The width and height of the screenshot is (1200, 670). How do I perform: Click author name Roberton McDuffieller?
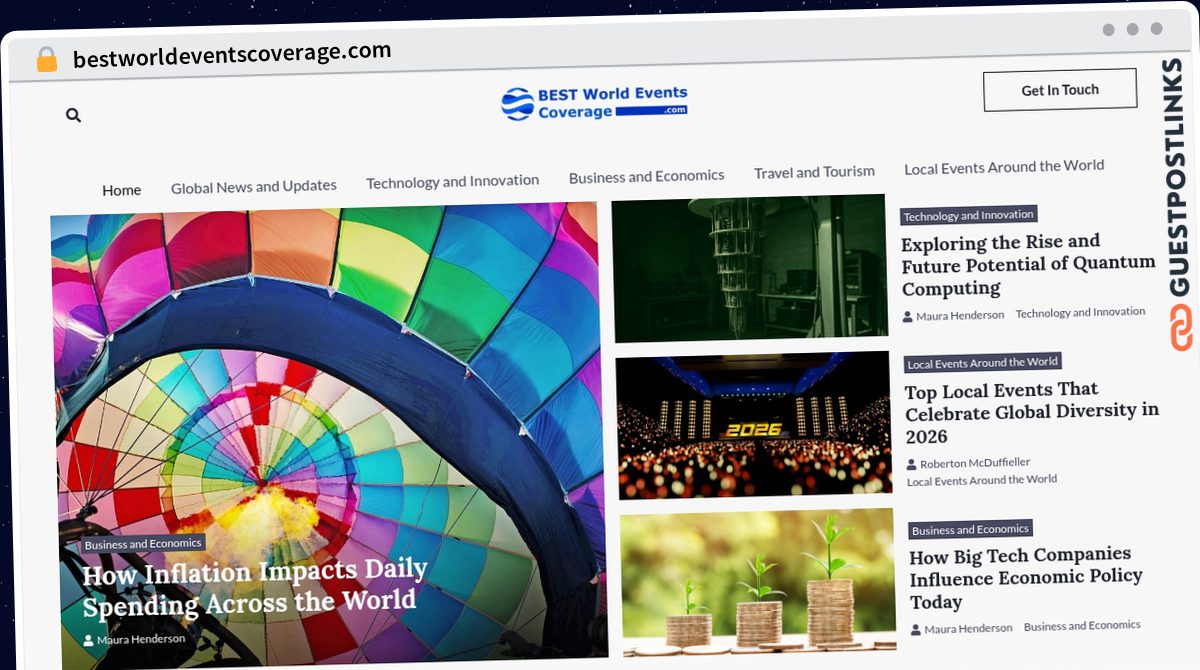click(975, 463)
